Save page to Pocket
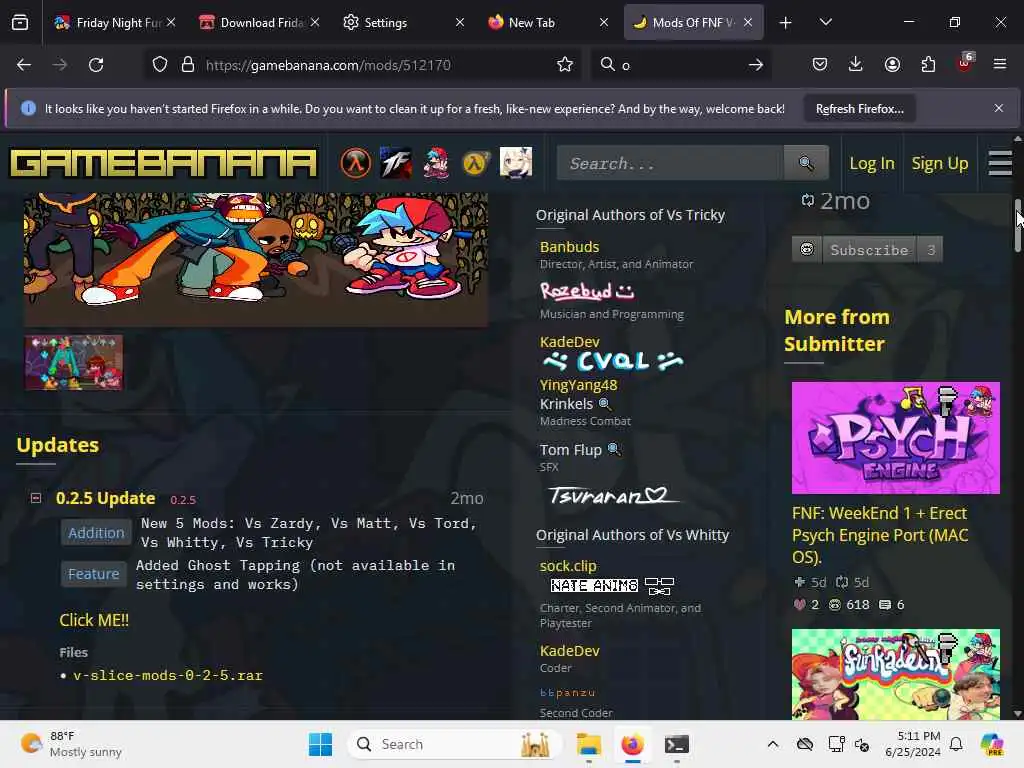The height and width of the screenshot is (768, 1024). 820,64
